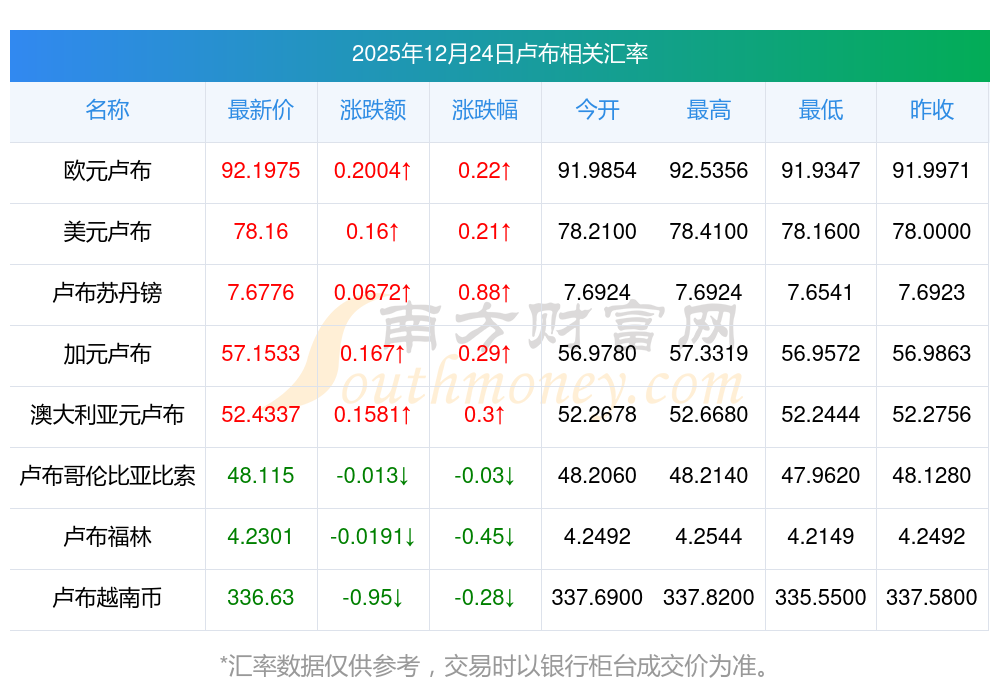Click the change value 0.16↑

pyautogui.click(x=373, y=231)
